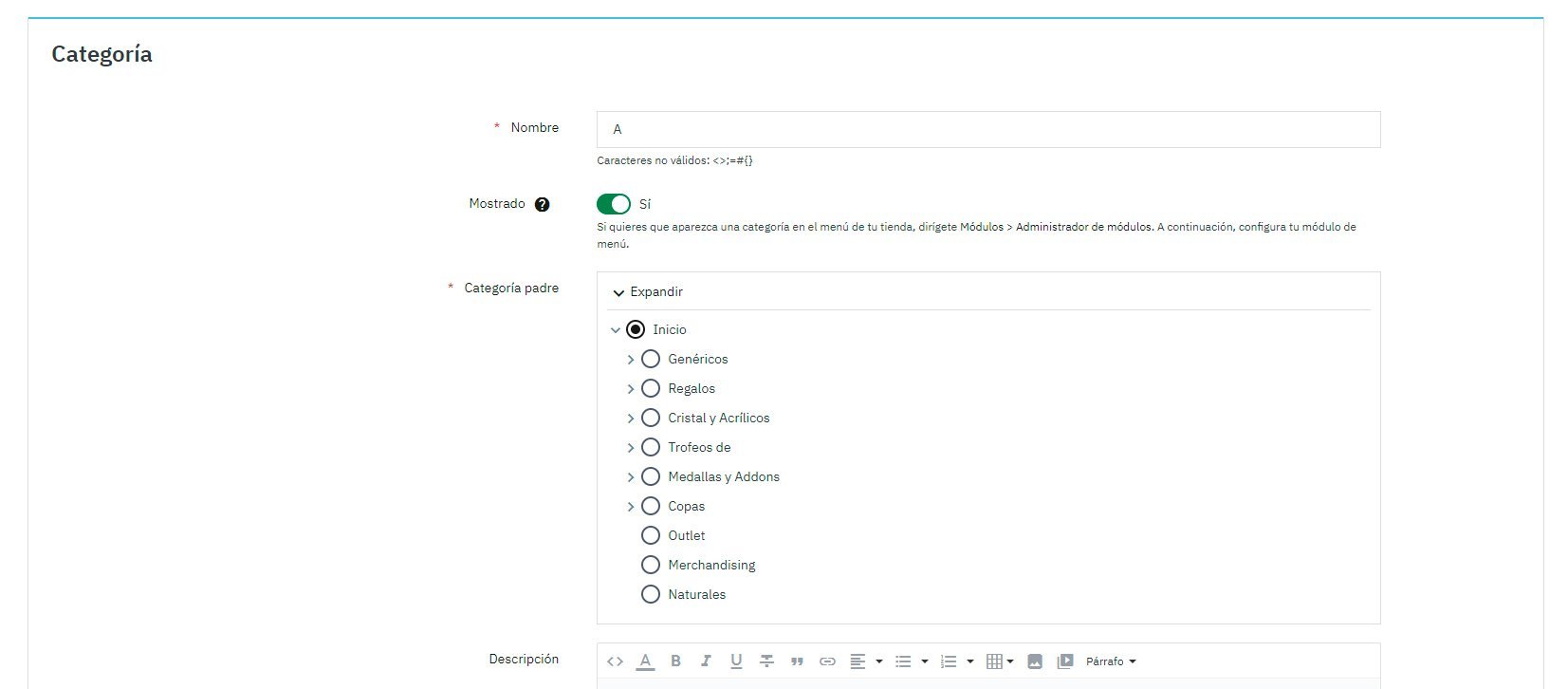Click Expandir to expand the category tree
The width and height of the screenshot is (1568, 689).
pos(648,292)
